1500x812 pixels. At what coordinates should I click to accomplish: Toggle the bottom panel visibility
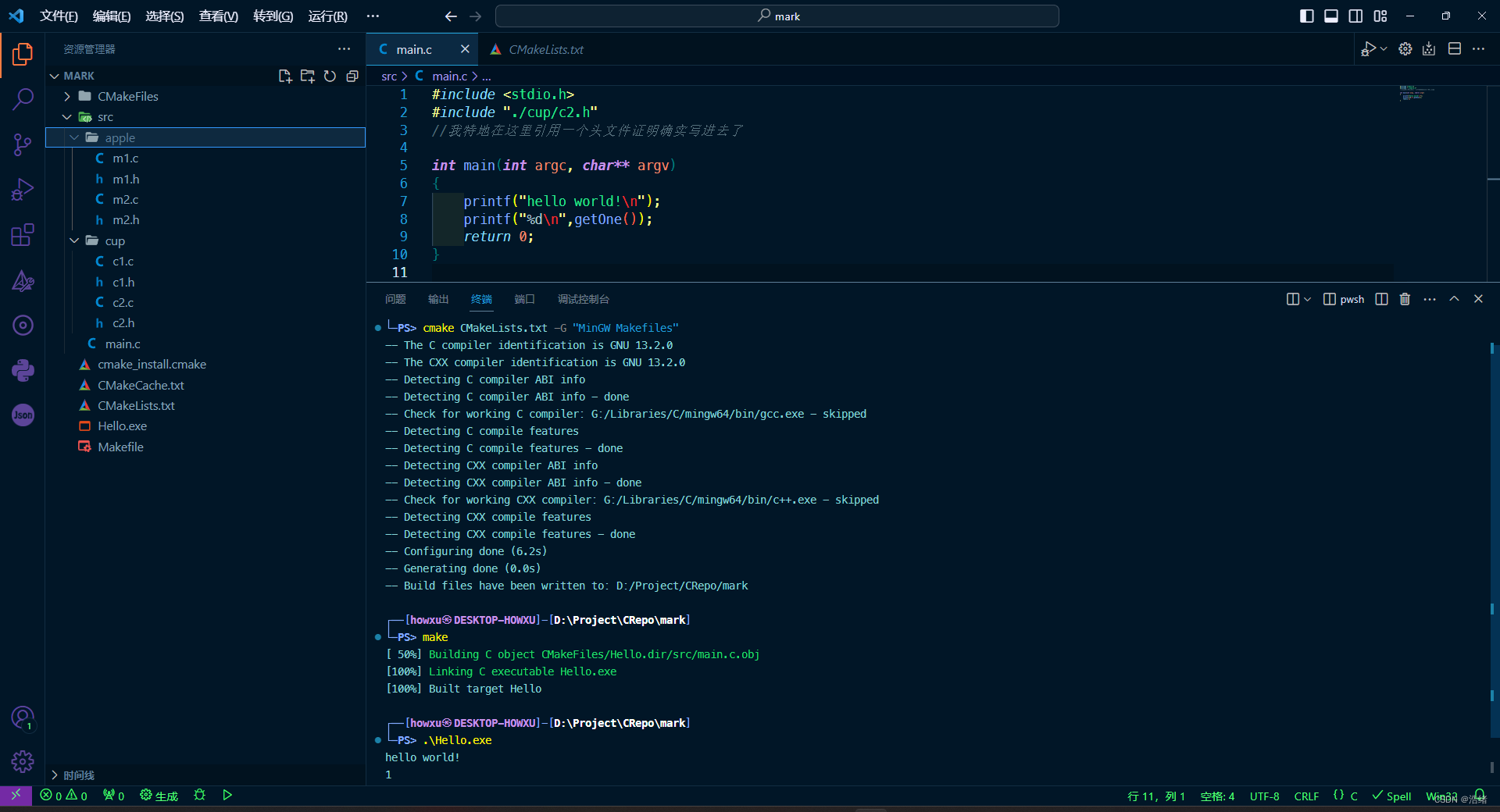(x=1331, y=16)
